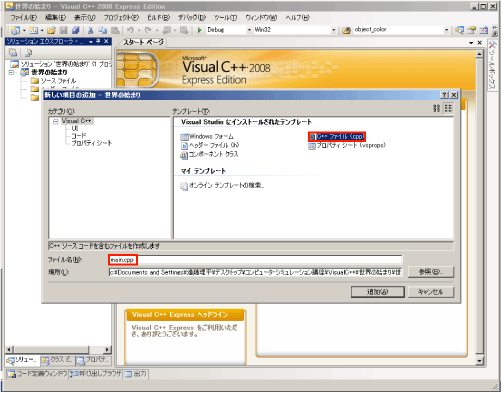Image resolution: width=501 pixels, height=393 pixels.
Task: Switch to the クラス ビュー bottom tab
Action: tap(57, 360)
